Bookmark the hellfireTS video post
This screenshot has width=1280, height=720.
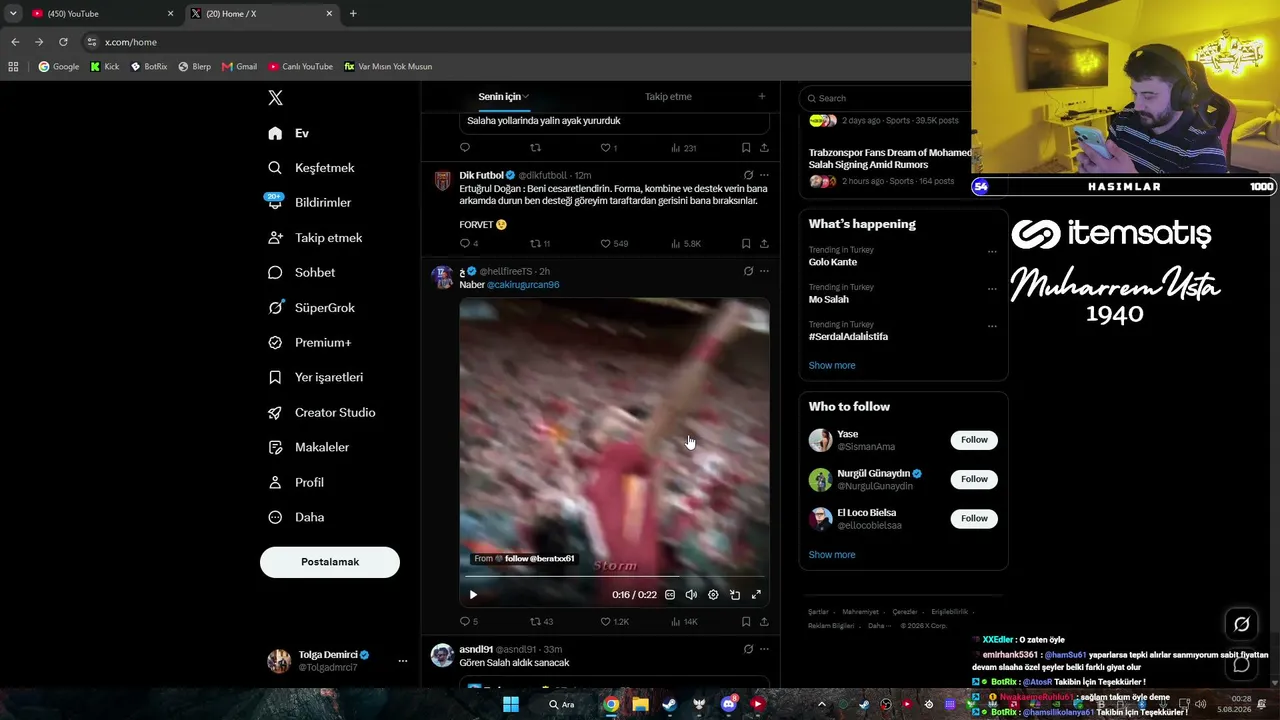point(746,622)
